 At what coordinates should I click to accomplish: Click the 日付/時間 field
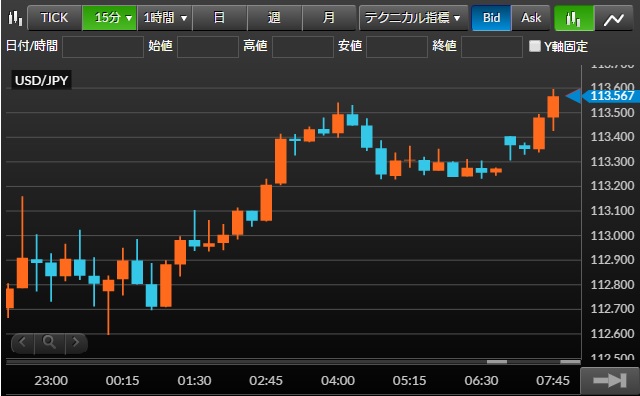pos(103,47)
